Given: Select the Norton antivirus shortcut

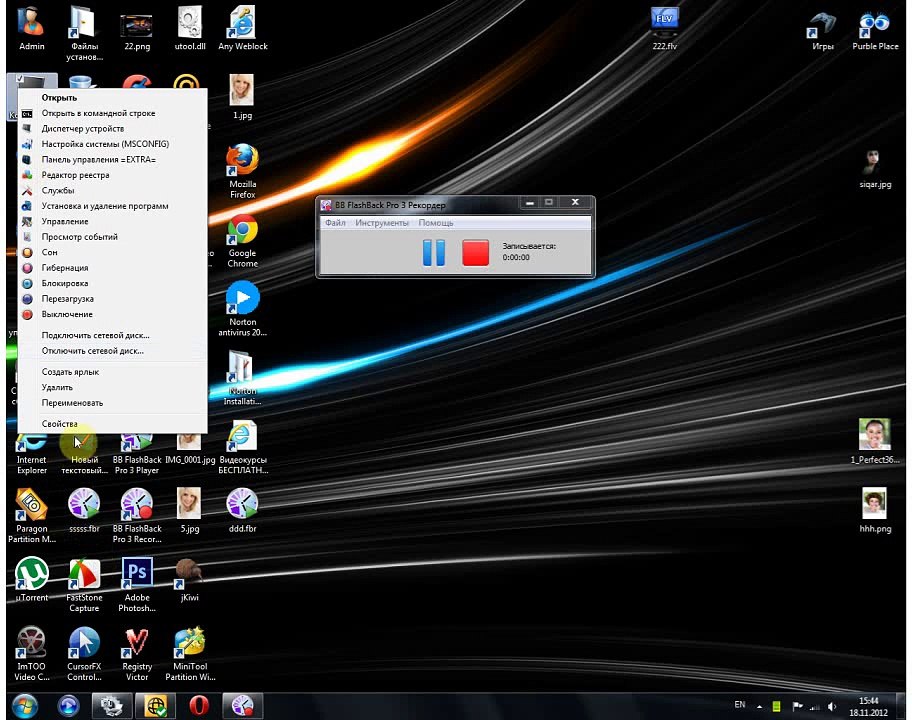Looking at the screenshot, I should pos(242,309).
